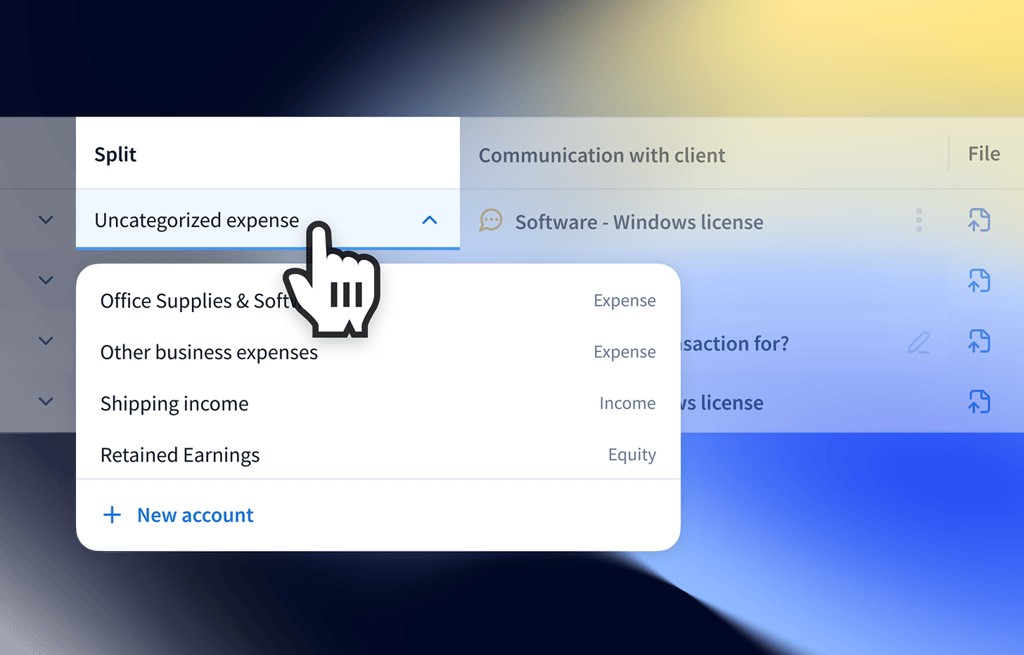Viewport: 1024px width, 655px height.
Task: Attach a file using the fourth row upload icon
Action: click(979, 402)
